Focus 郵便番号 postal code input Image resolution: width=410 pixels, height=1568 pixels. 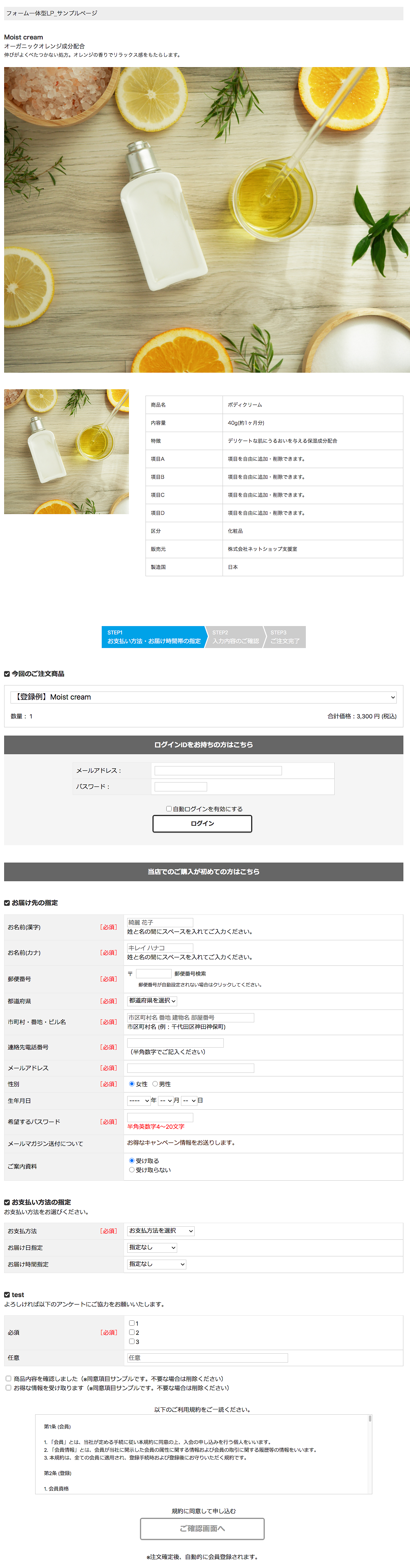pos(153,974)
